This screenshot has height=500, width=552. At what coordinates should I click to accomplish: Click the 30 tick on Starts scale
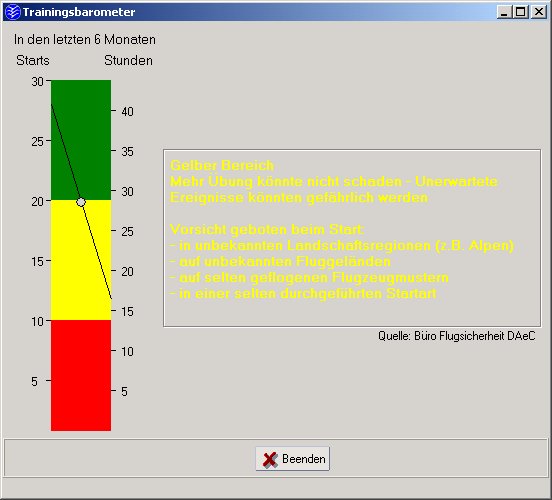38,82
